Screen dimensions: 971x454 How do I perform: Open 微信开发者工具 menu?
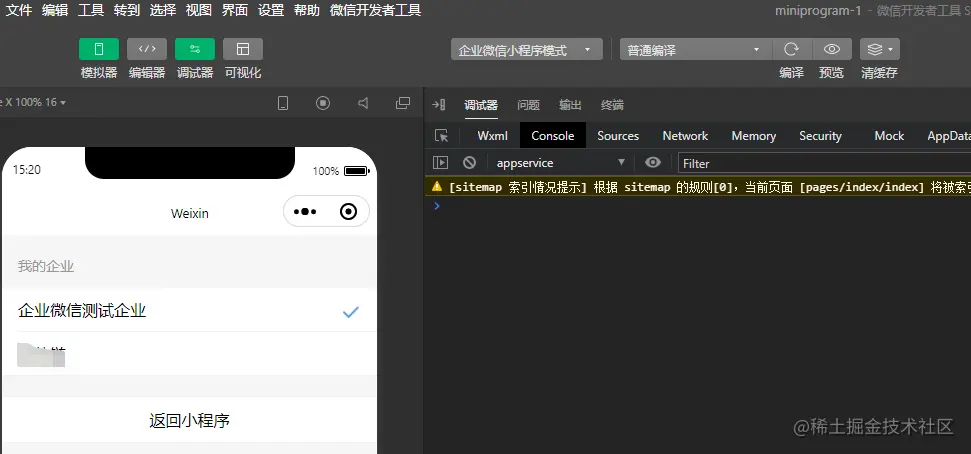tap(375, 10)
